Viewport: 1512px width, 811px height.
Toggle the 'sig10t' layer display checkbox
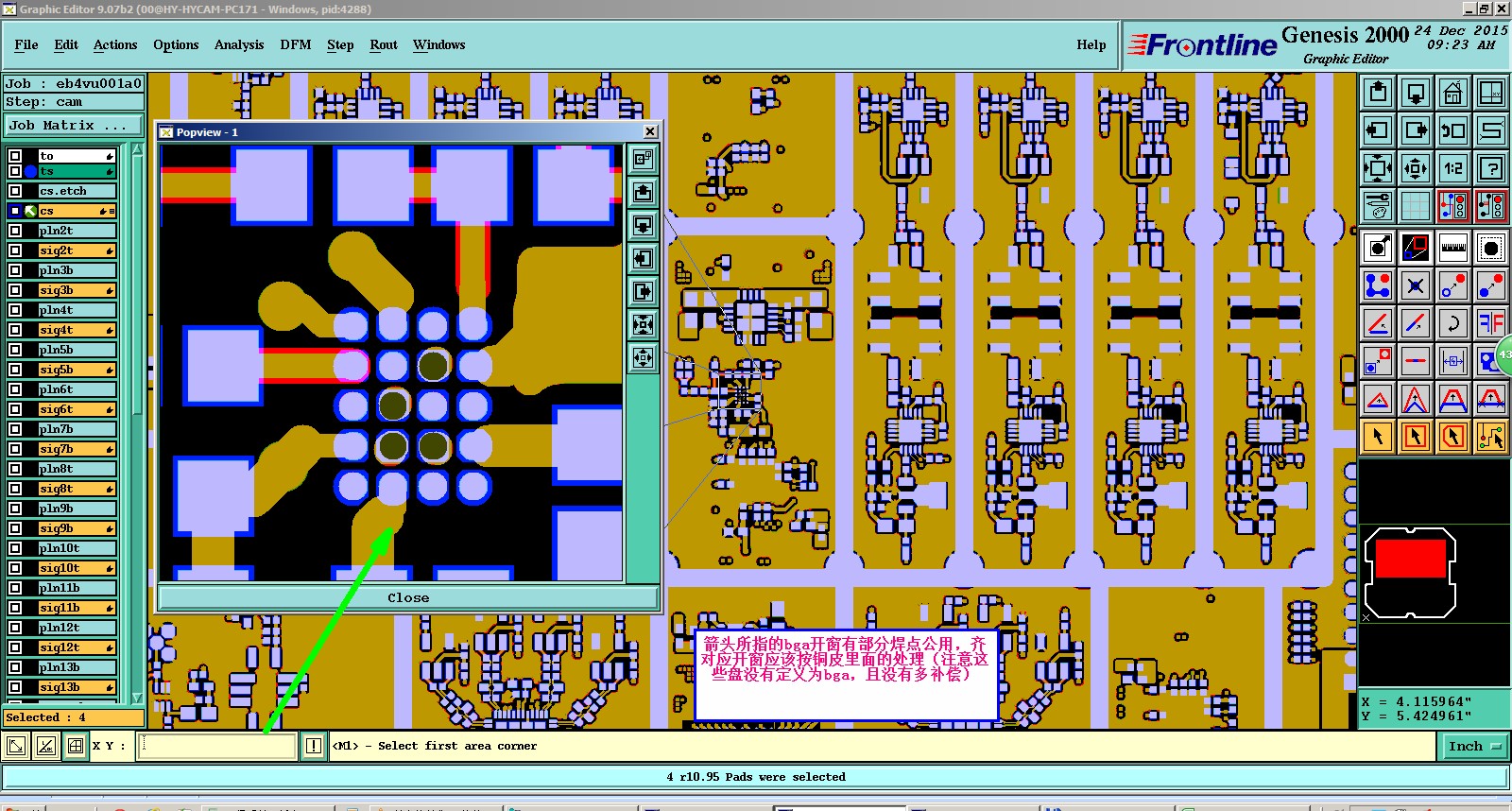(15, 568)
